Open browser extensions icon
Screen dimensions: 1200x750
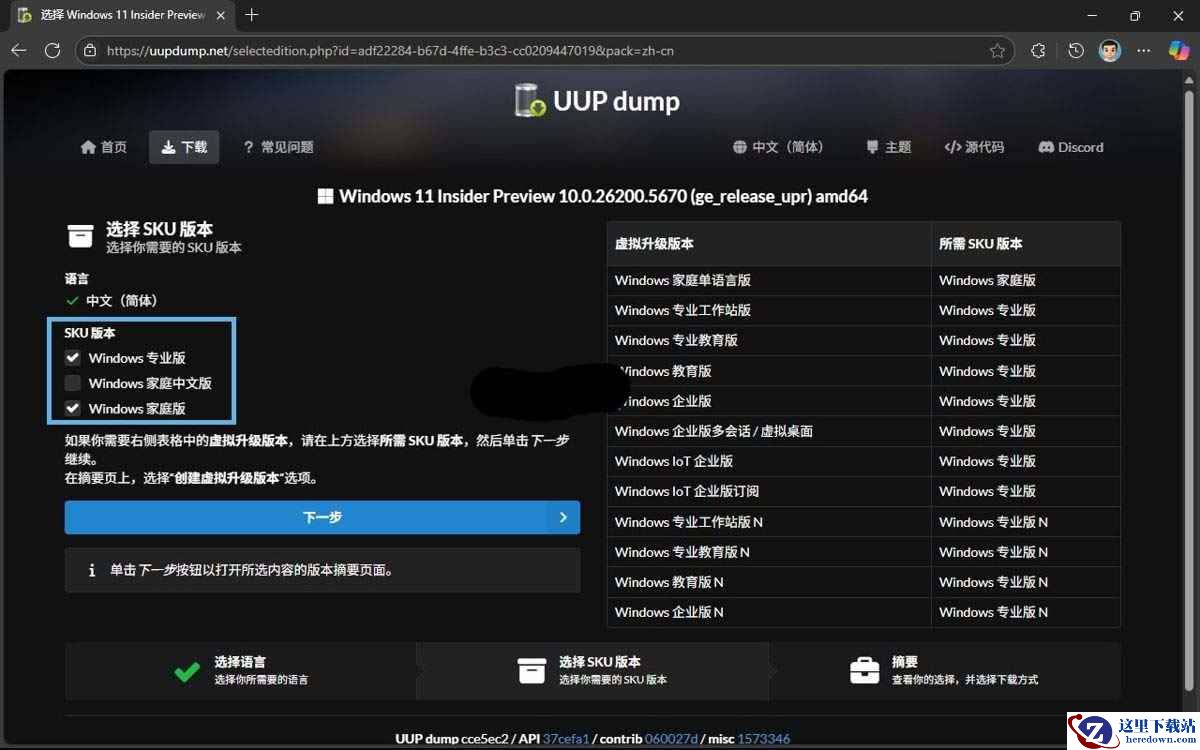point(1038,50)
